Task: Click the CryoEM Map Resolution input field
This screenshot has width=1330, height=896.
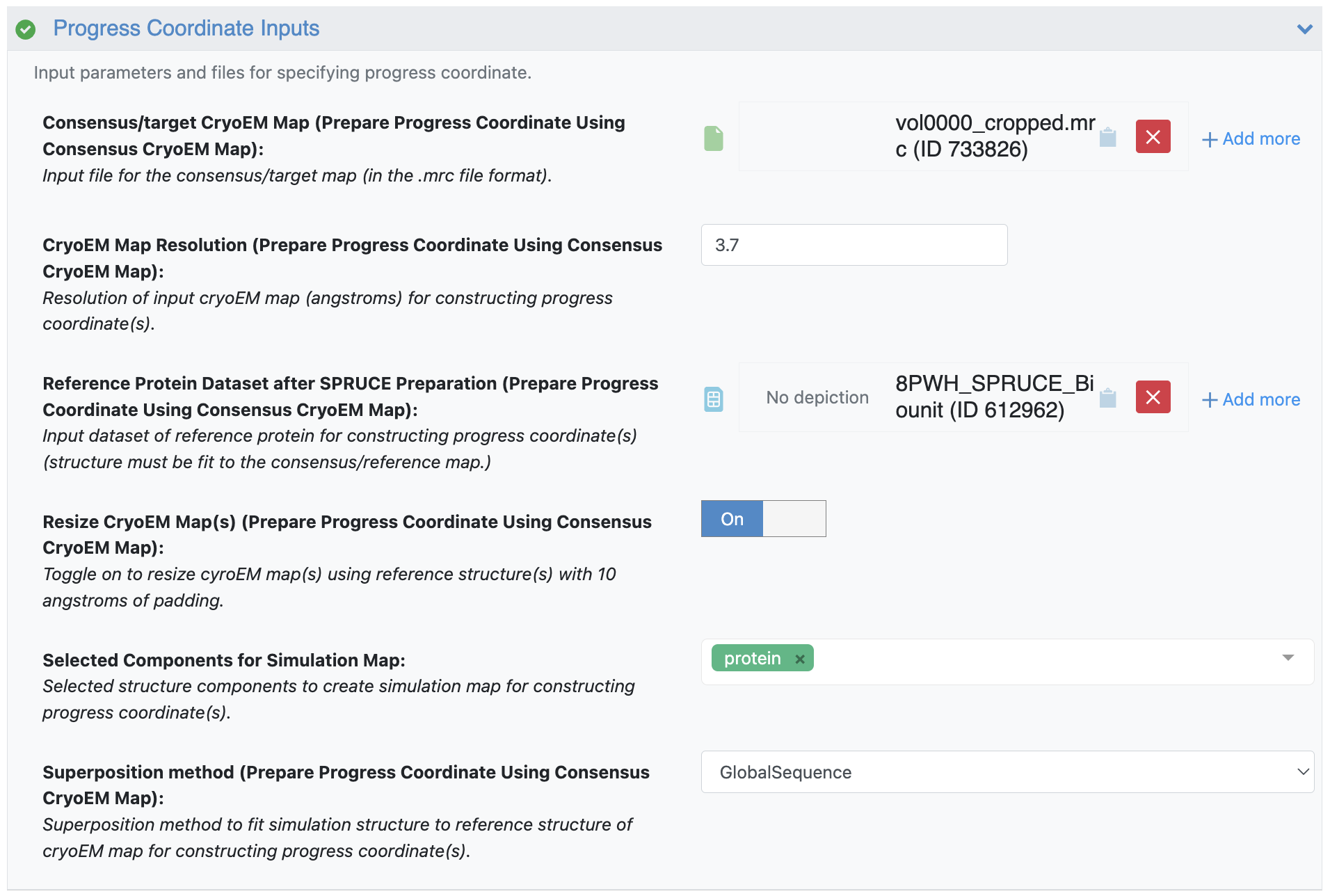Action: coord(854,245)
